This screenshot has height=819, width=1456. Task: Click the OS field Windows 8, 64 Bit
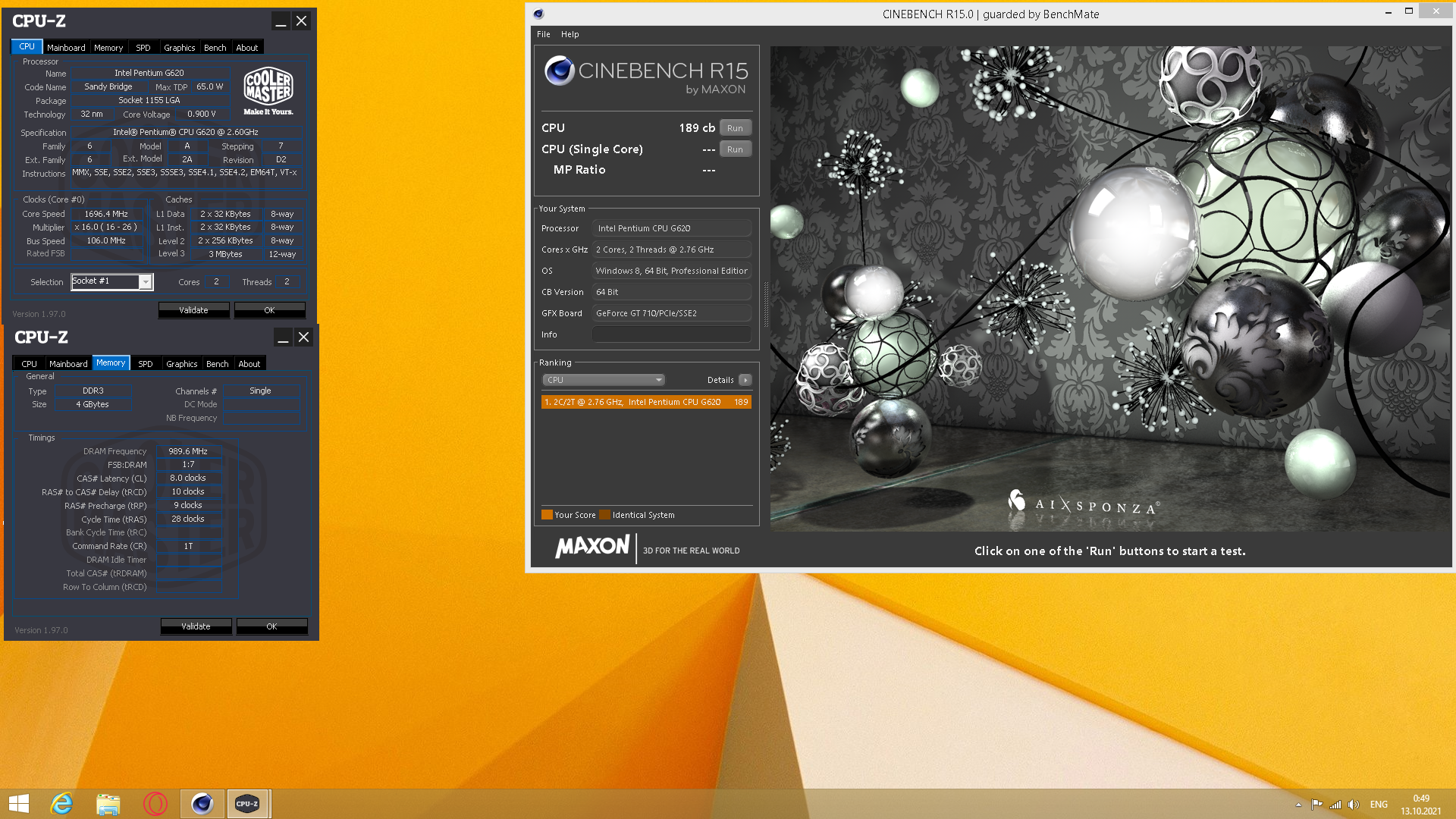coord(672,271)
